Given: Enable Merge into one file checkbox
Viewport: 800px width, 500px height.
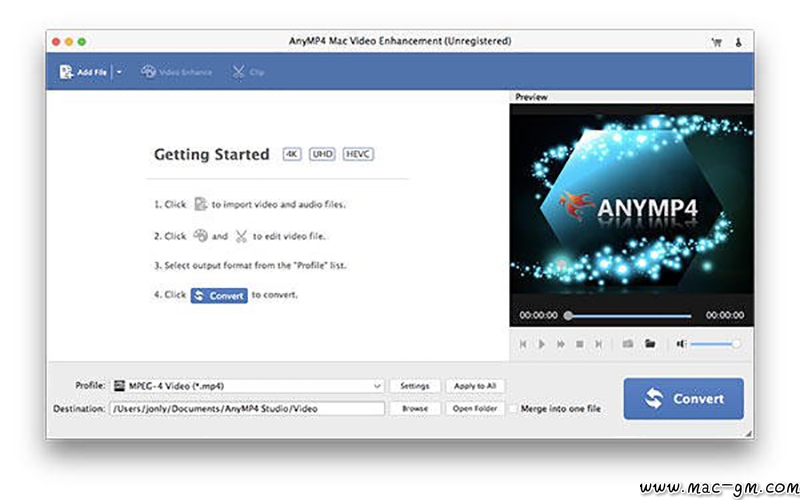Looking at the screenshot, I should pos(513,409).
